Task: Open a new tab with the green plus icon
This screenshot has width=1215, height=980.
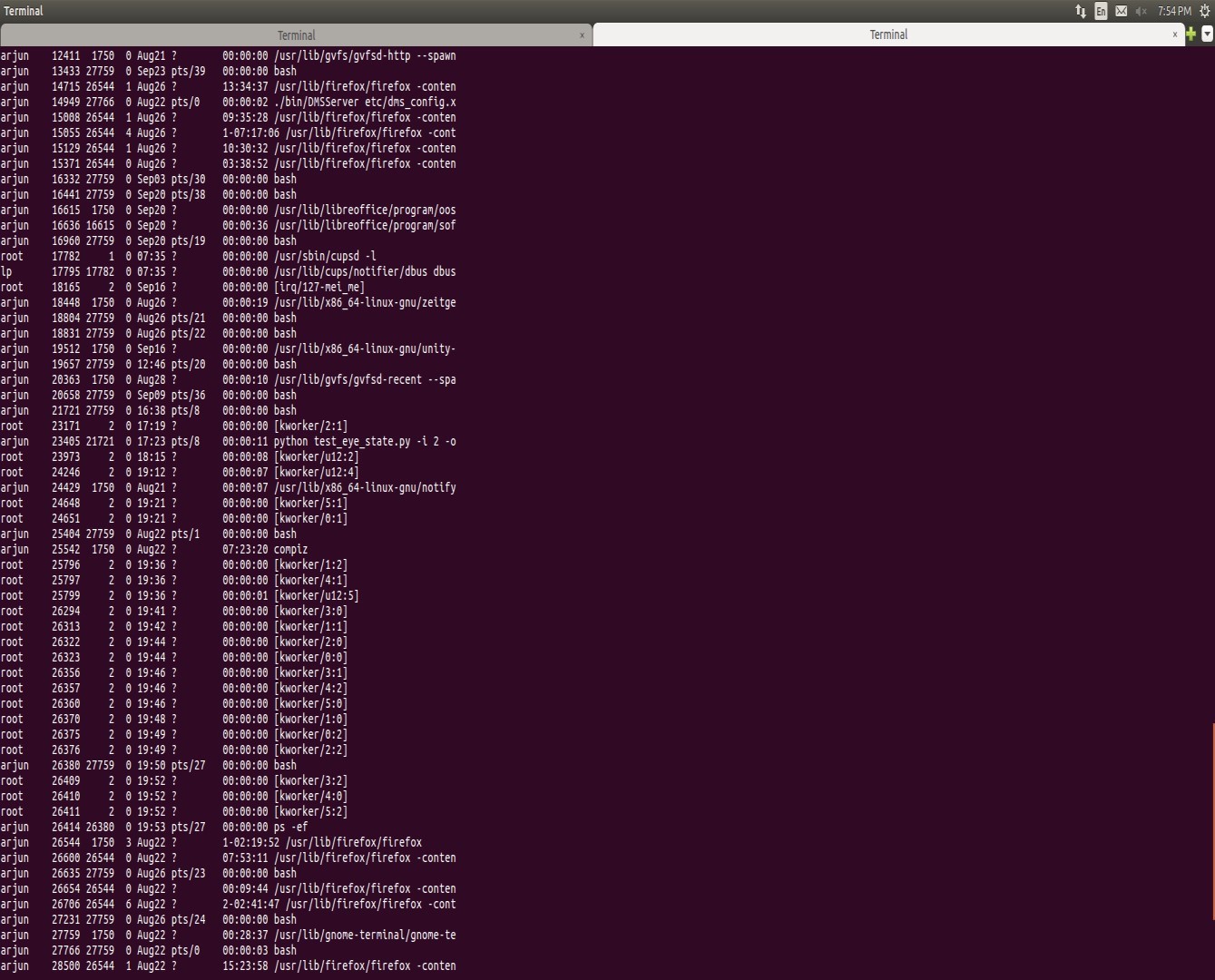Action: (1191, 34)
